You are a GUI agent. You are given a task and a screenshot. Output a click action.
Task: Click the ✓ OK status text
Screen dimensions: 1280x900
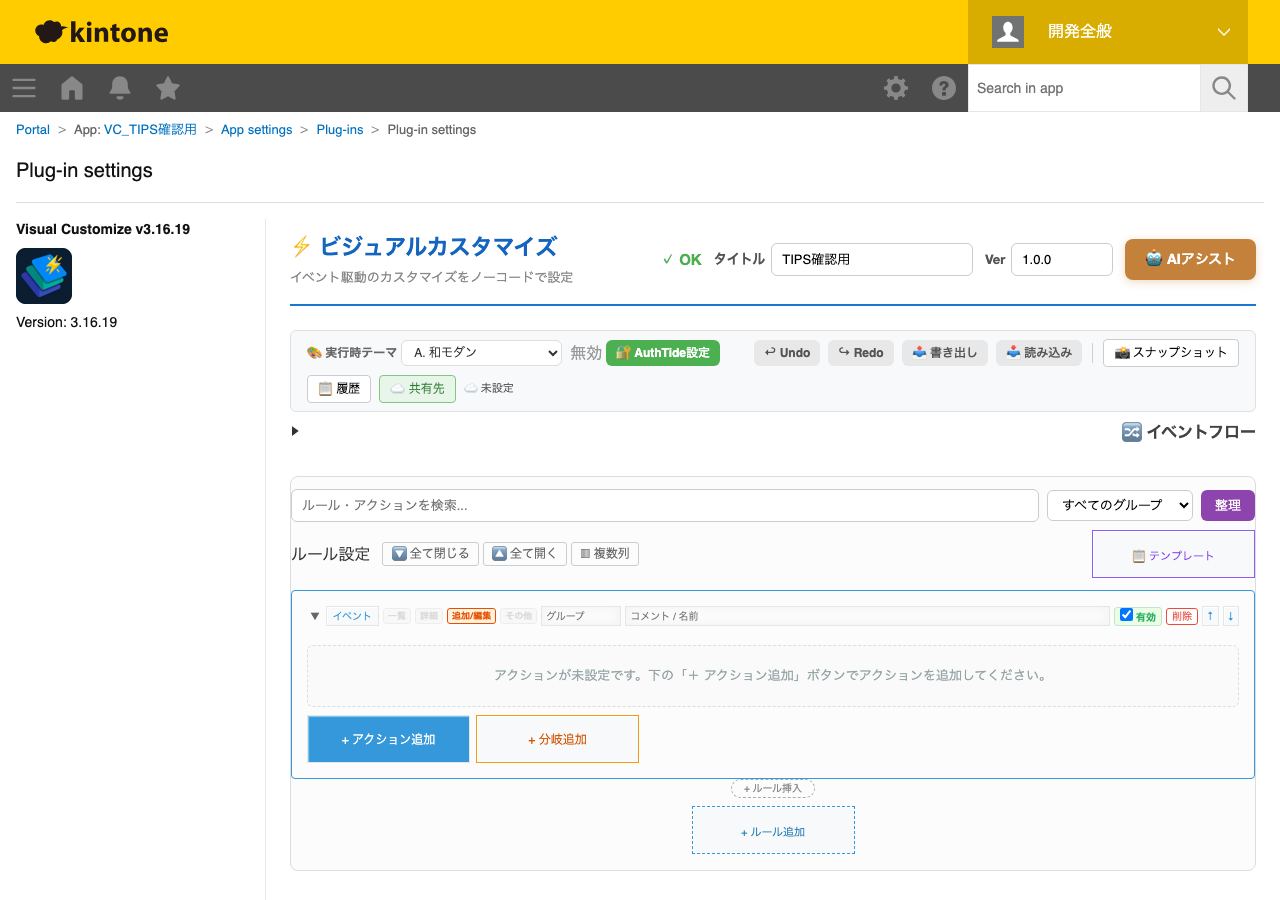click(682, 259)
